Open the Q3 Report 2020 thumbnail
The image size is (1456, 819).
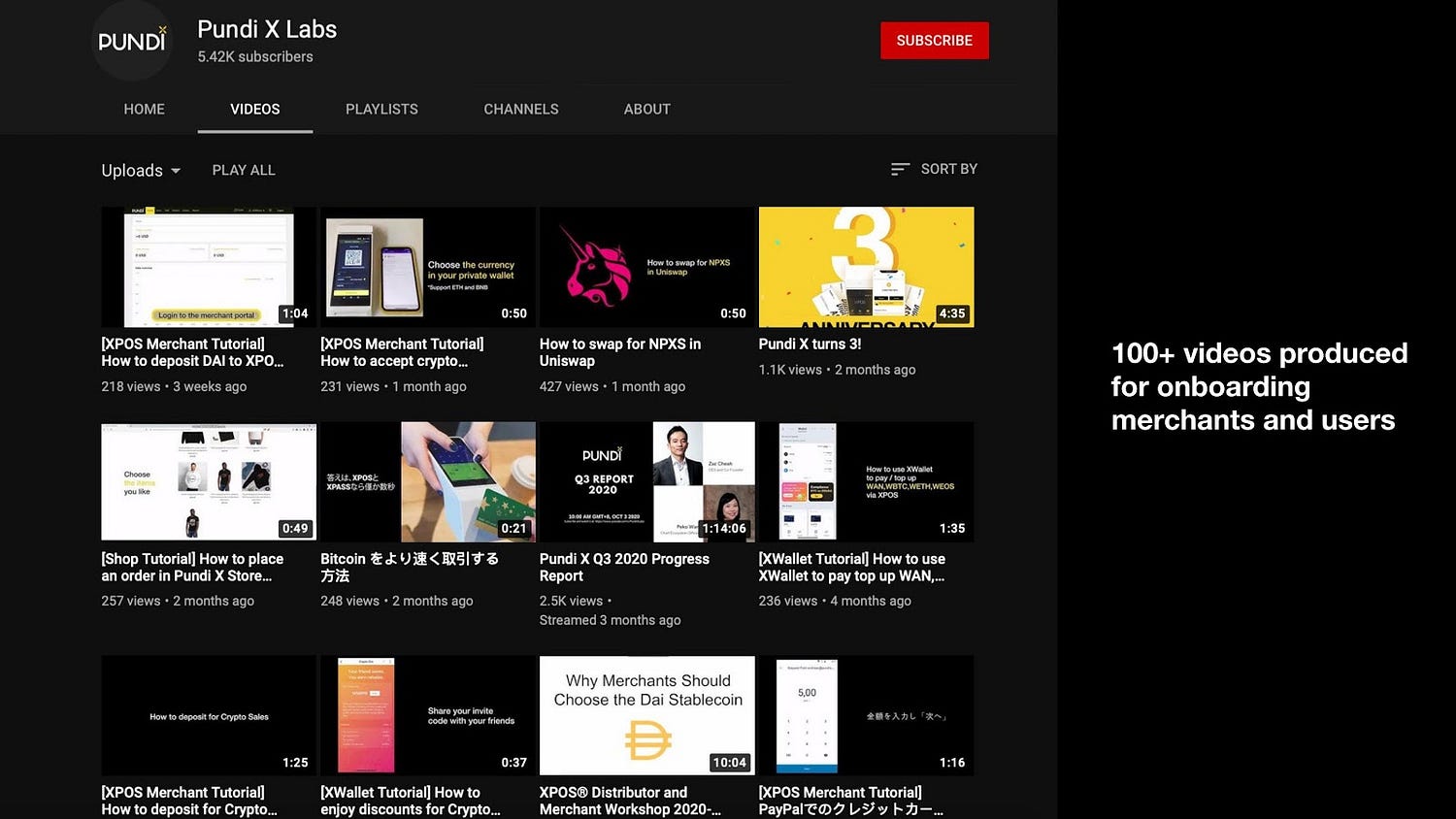pos(647,481)
